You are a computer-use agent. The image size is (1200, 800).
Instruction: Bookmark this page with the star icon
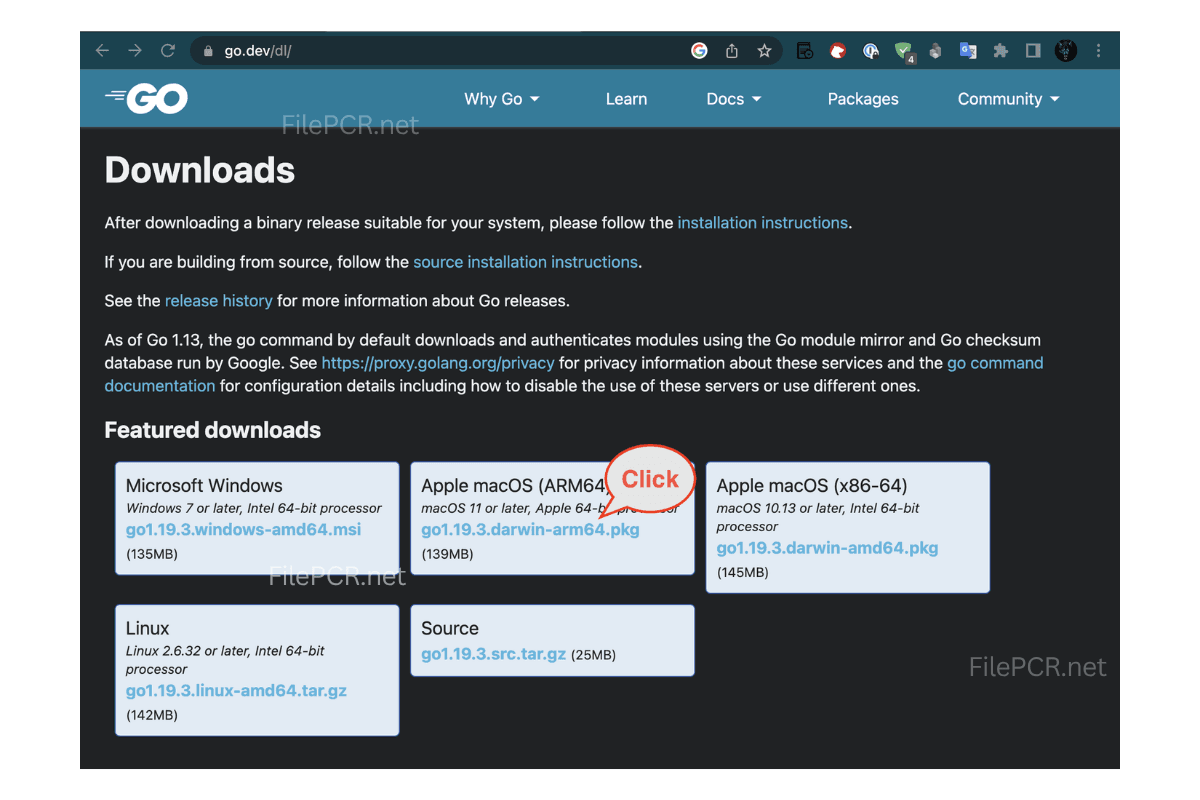[764, 51]
